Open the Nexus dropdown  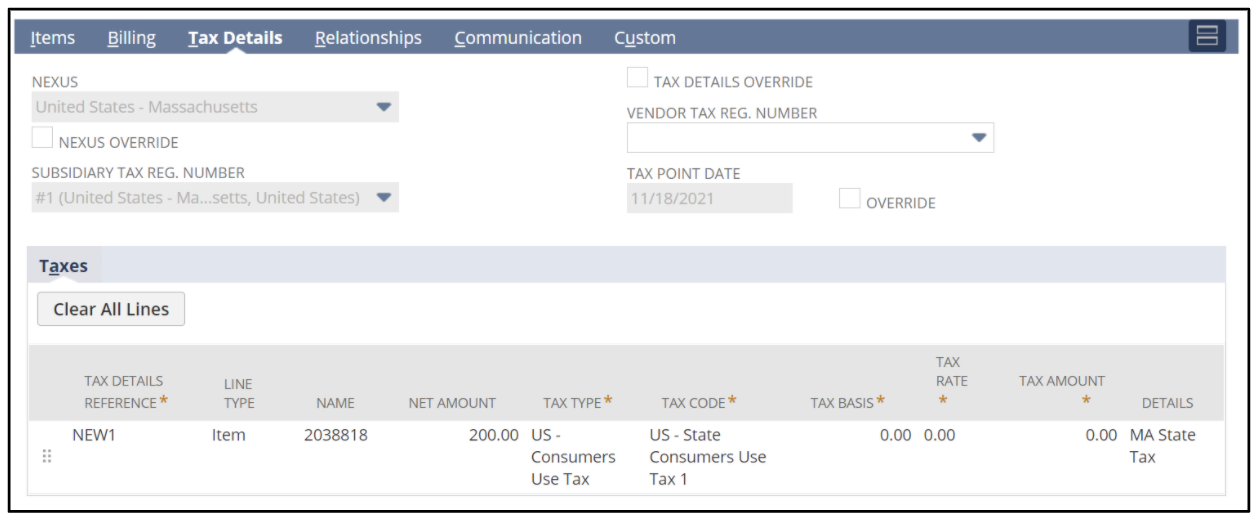383,107
